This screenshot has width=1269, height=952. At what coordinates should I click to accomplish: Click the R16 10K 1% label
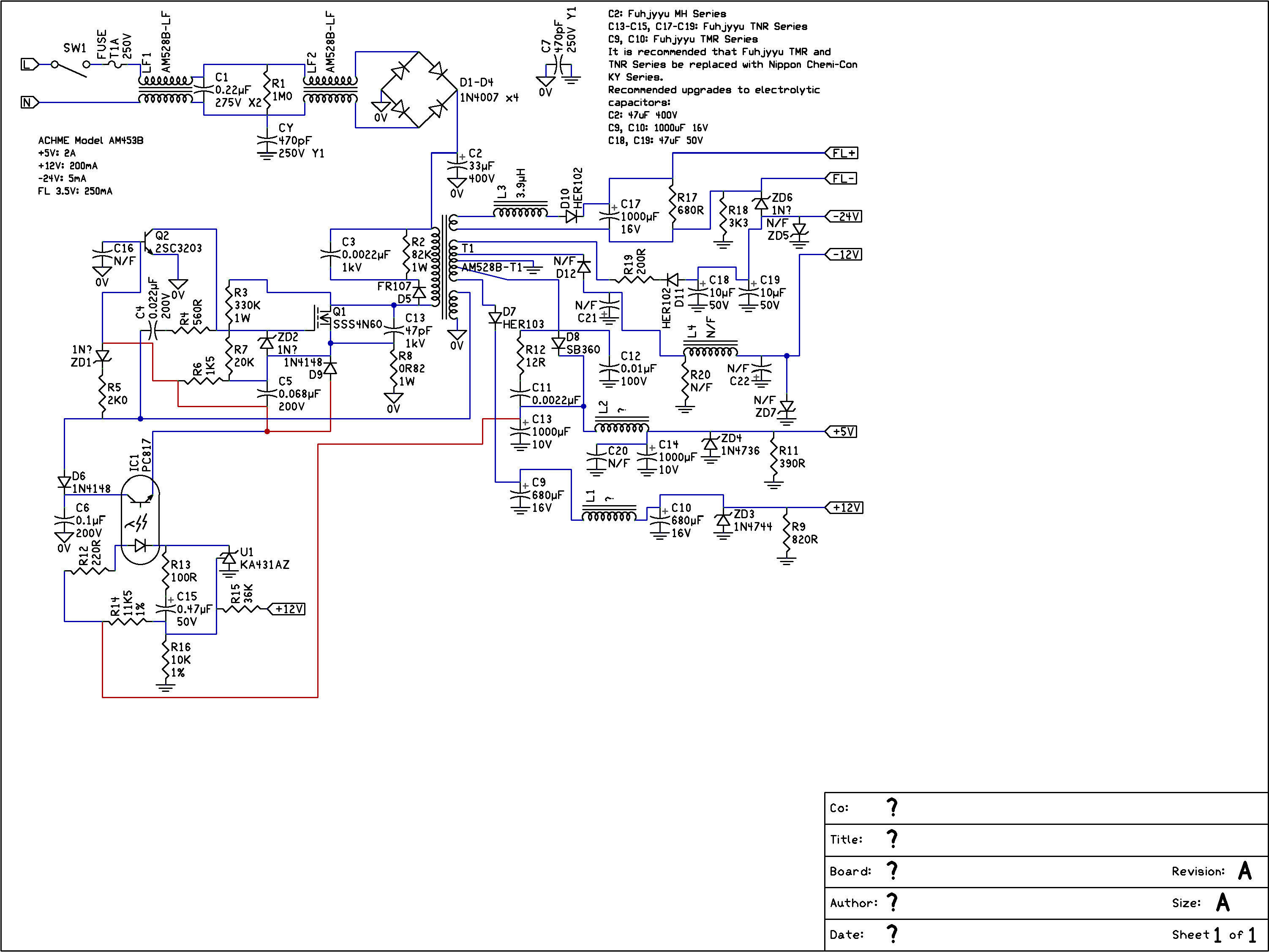181,660
